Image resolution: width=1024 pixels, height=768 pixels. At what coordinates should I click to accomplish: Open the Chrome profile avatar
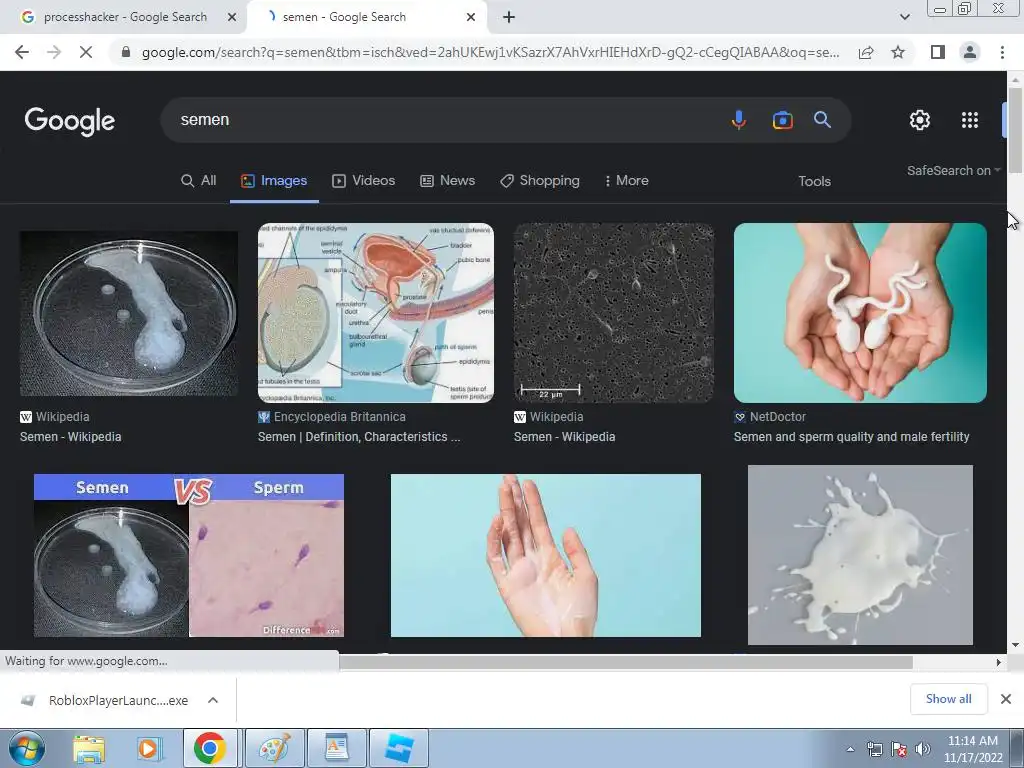pyautogui.click(x=970, y=52)
